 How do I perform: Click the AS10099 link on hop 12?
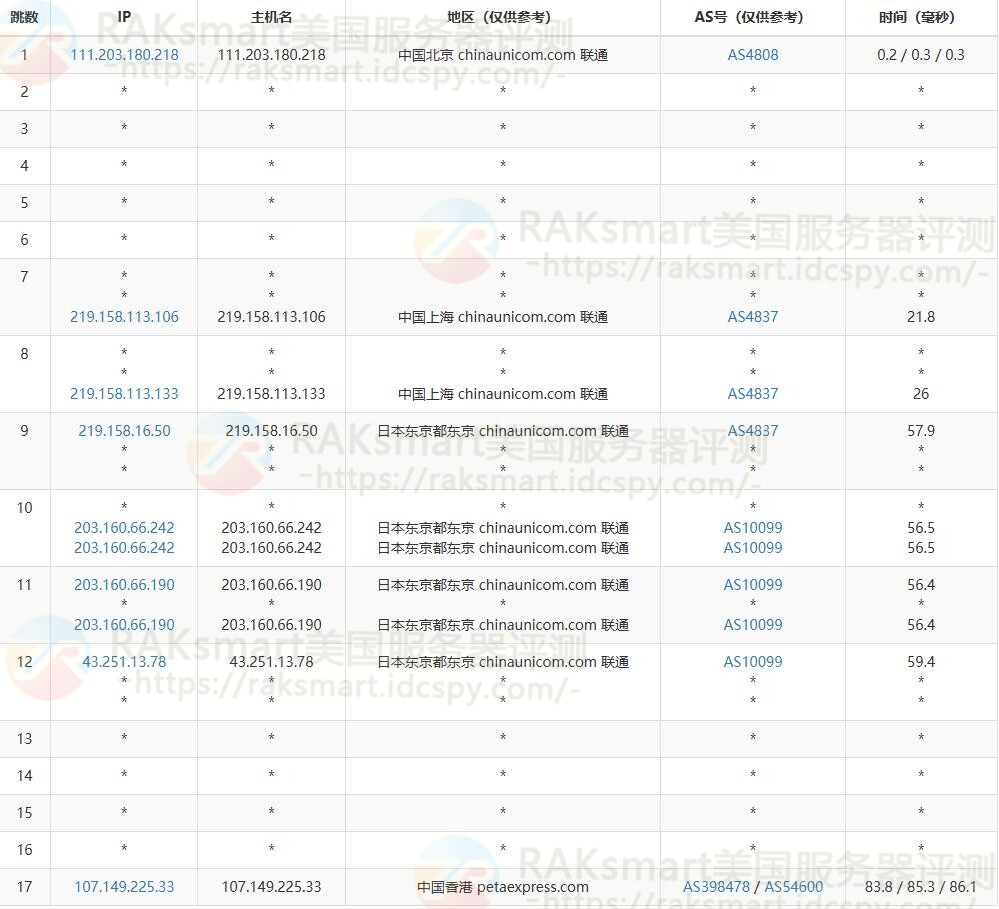tap(752, 662)
